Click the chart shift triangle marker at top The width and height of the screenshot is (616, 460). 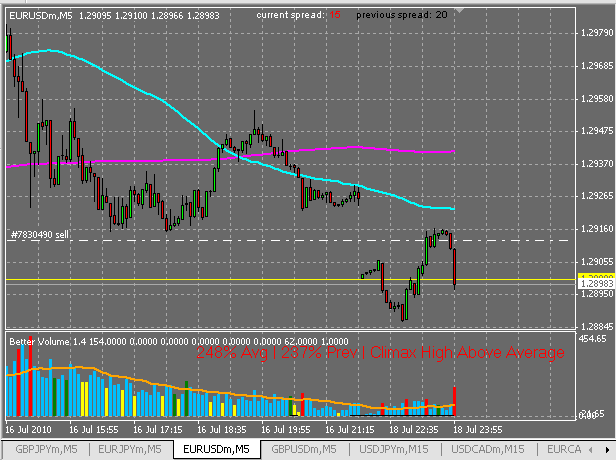459,10
